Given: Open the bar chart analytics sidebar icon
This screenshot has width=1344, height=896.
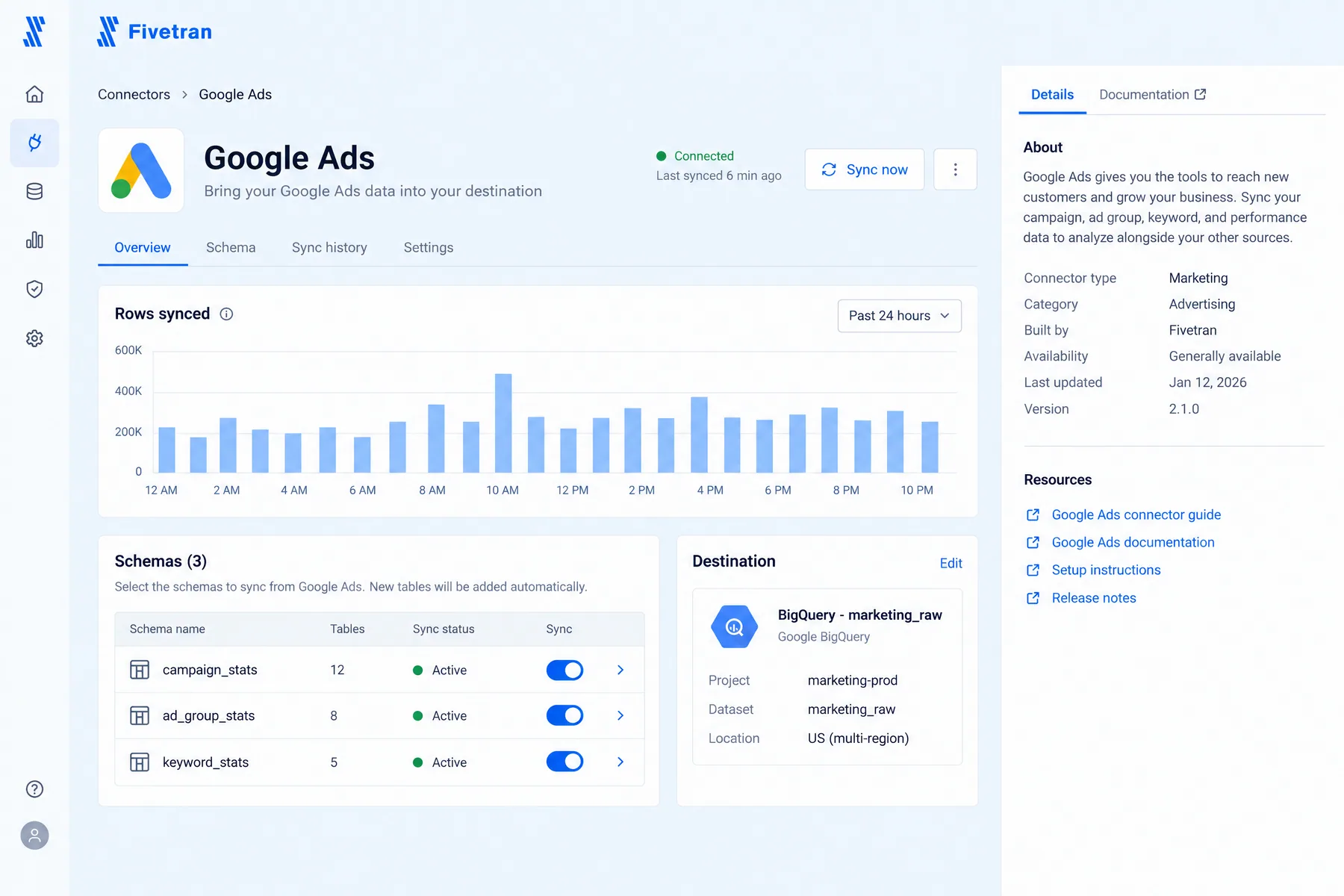Looking at the screenshot, I should coord(34,240).
